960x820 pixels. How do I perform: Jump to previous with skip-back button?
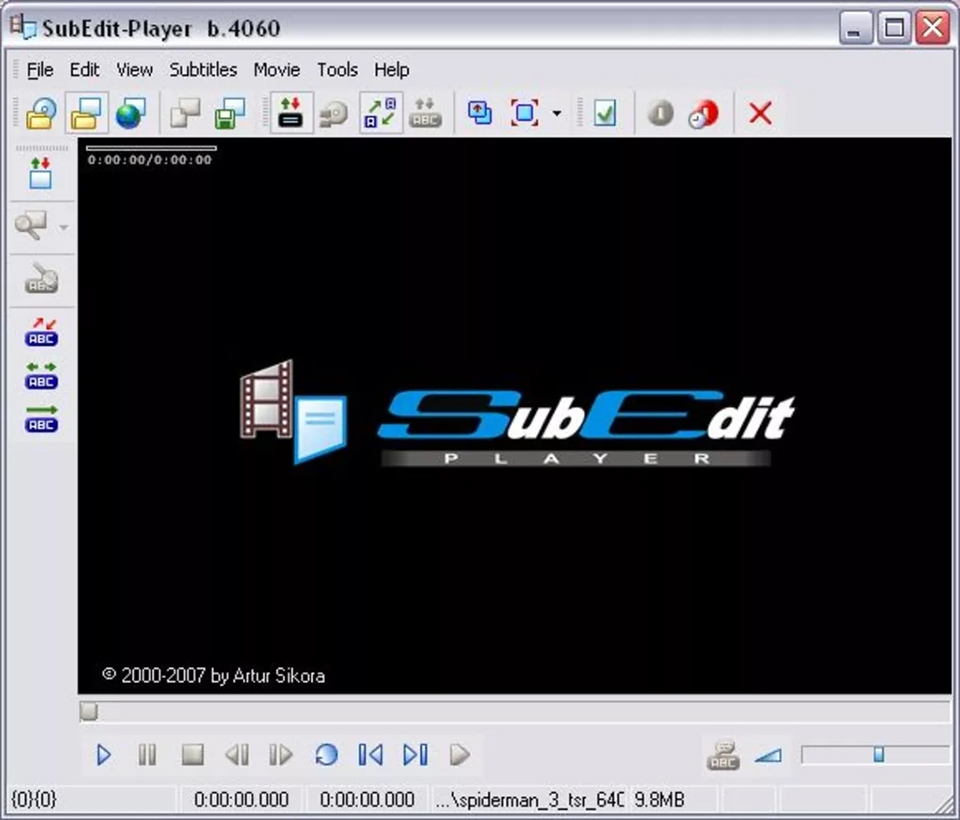(x=370, y=754)
